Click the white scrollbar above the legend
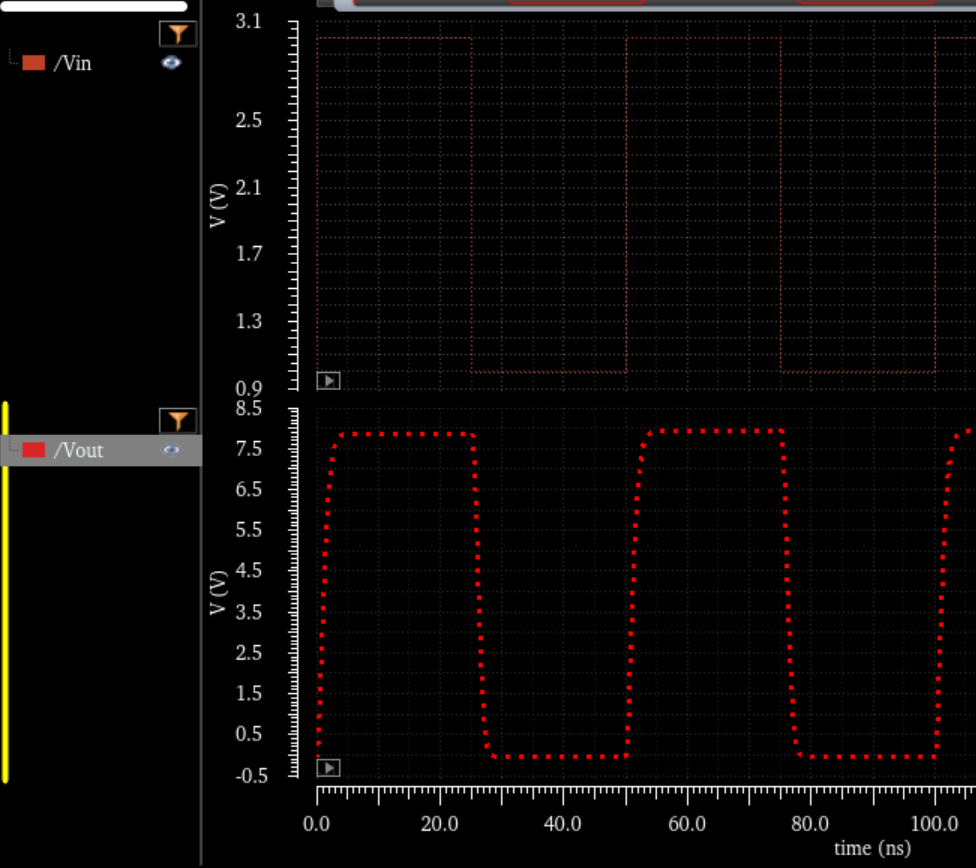 click(x=96, y=6)
